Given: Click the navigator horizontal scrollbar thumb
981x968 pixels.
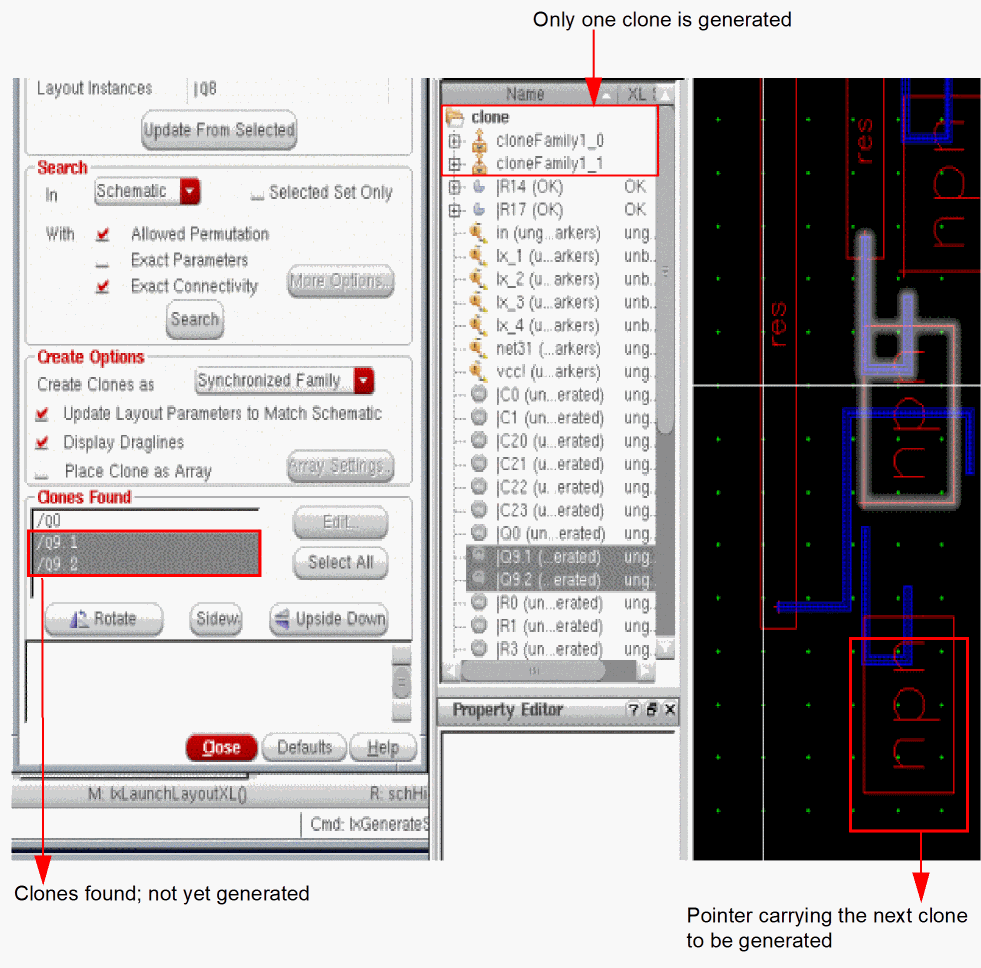Looking at the screenshot, I should [x=533, y=671].
